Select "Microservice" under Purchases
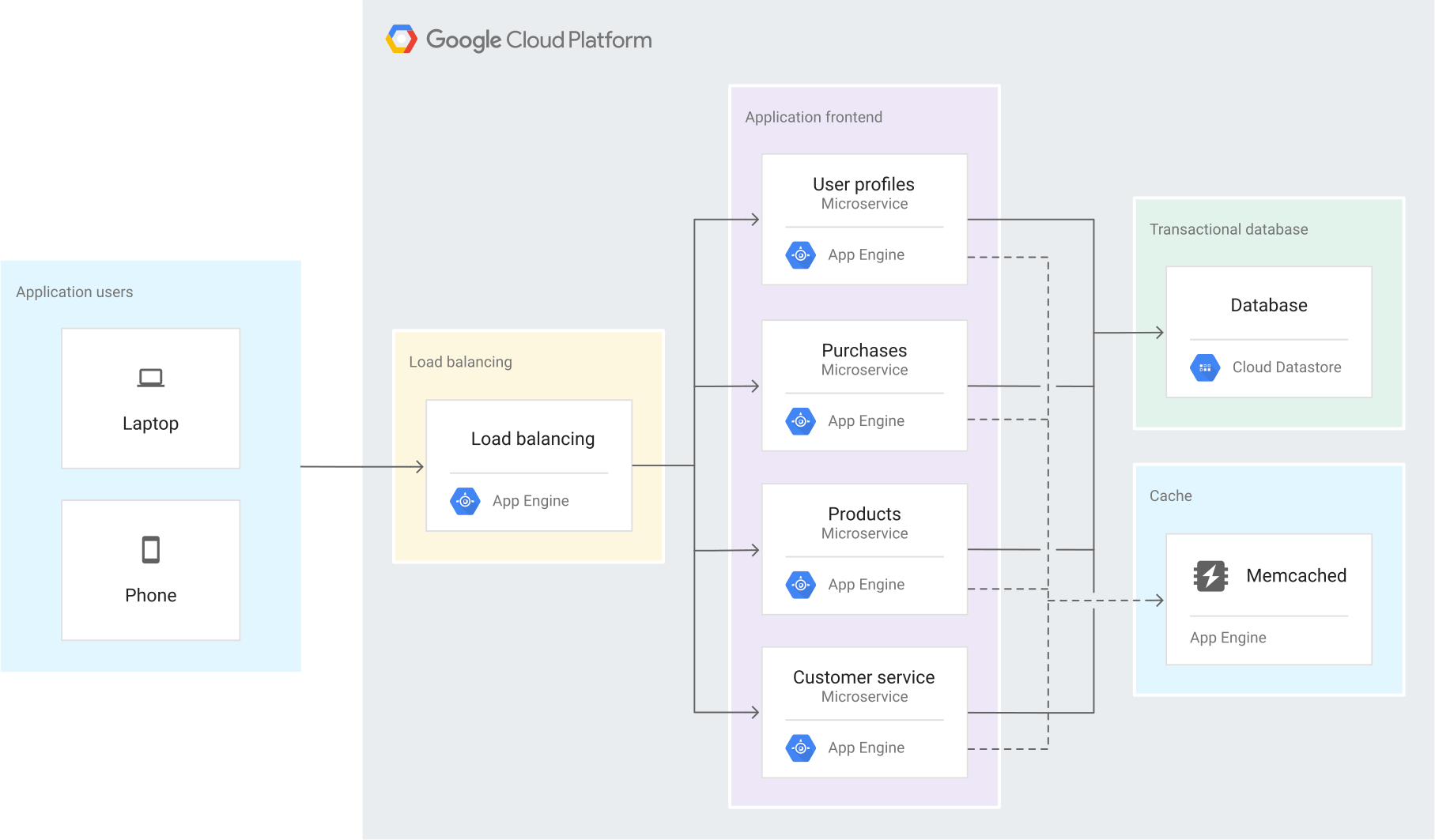The width and height of the screenshot is (1435, 840). (864, 370)
